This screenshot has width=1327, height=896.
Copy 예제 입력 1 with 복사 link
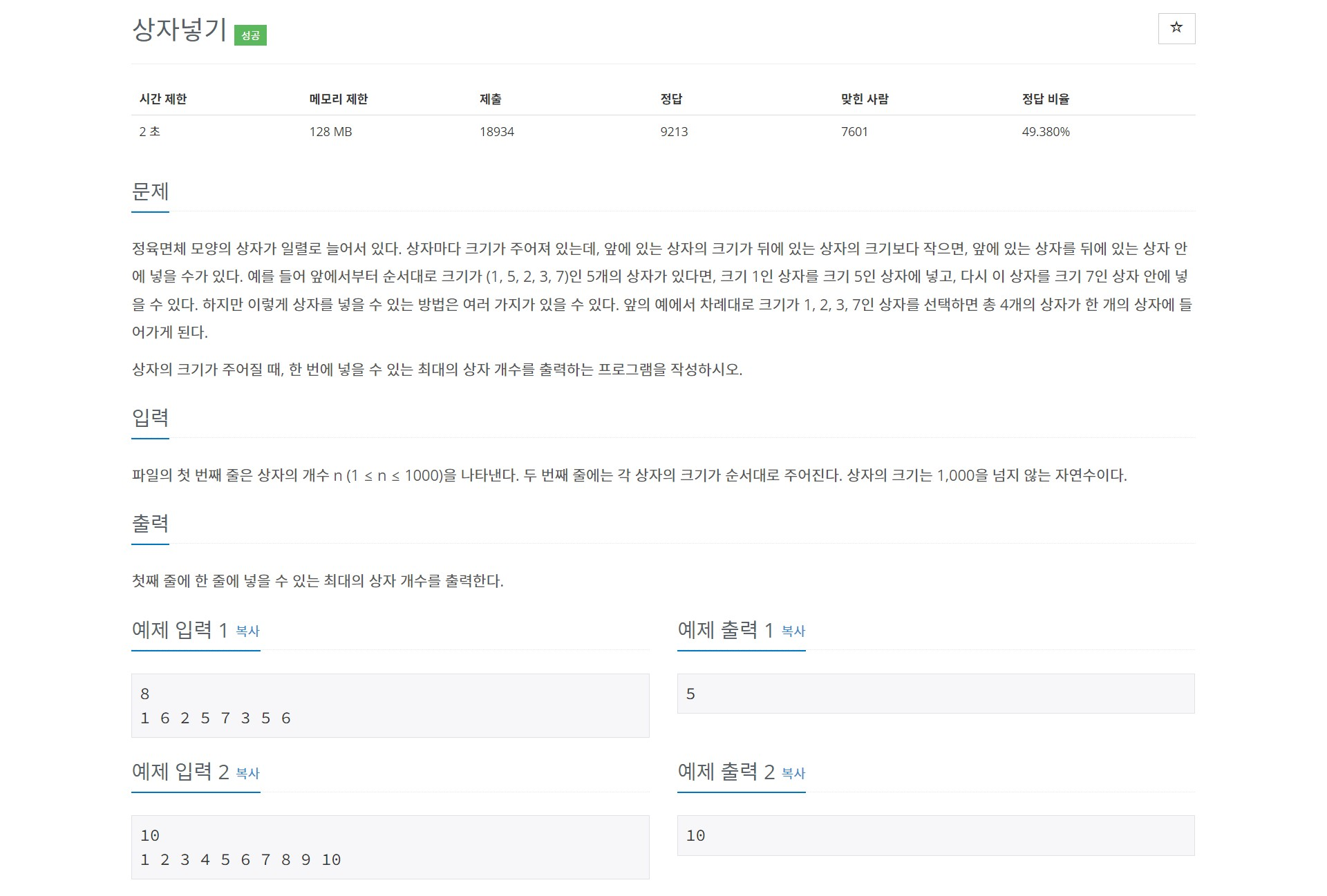tap(247, 631)
